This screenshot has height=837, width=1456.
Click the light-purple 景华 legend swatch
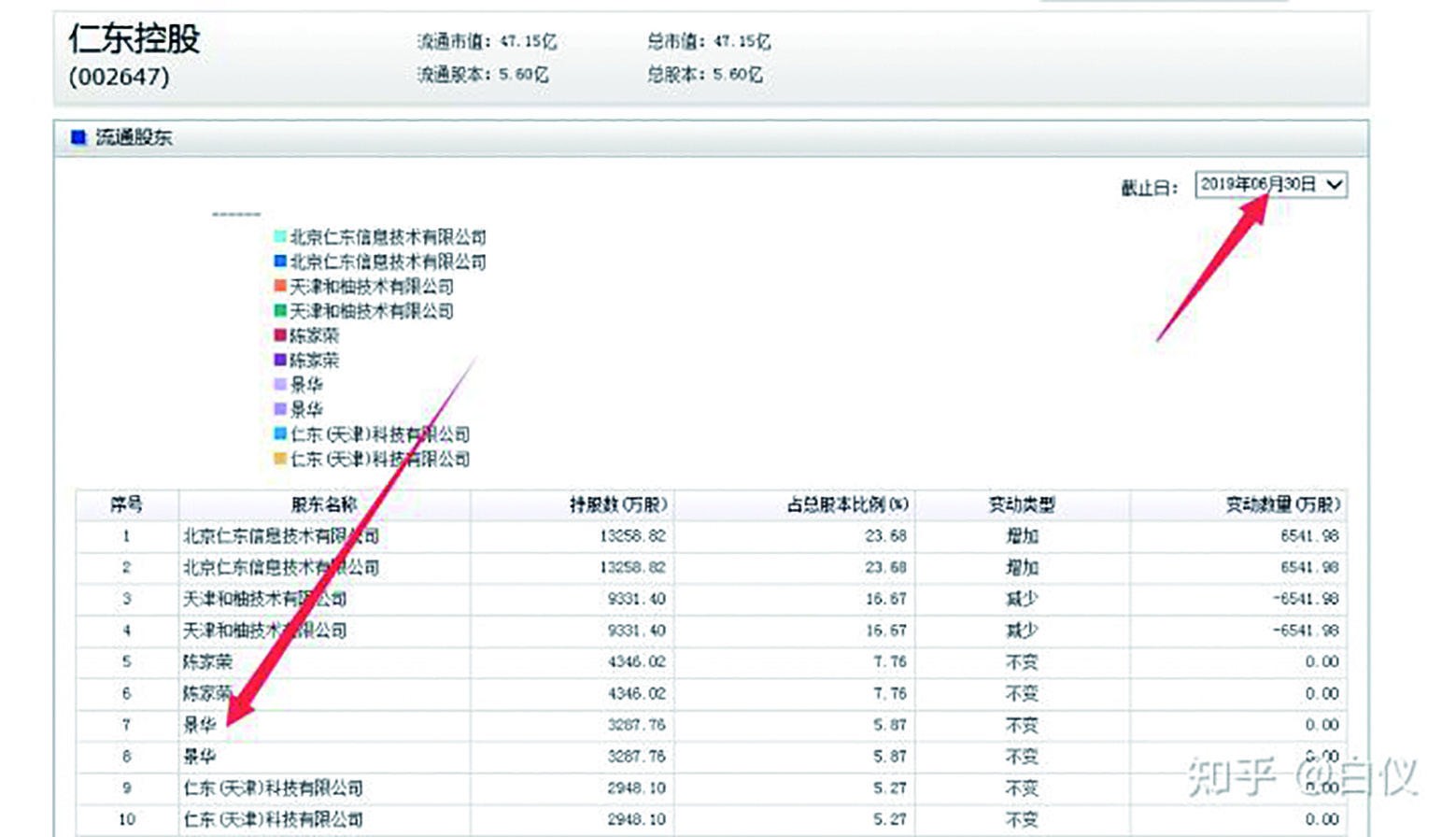[x=278, y=385]
